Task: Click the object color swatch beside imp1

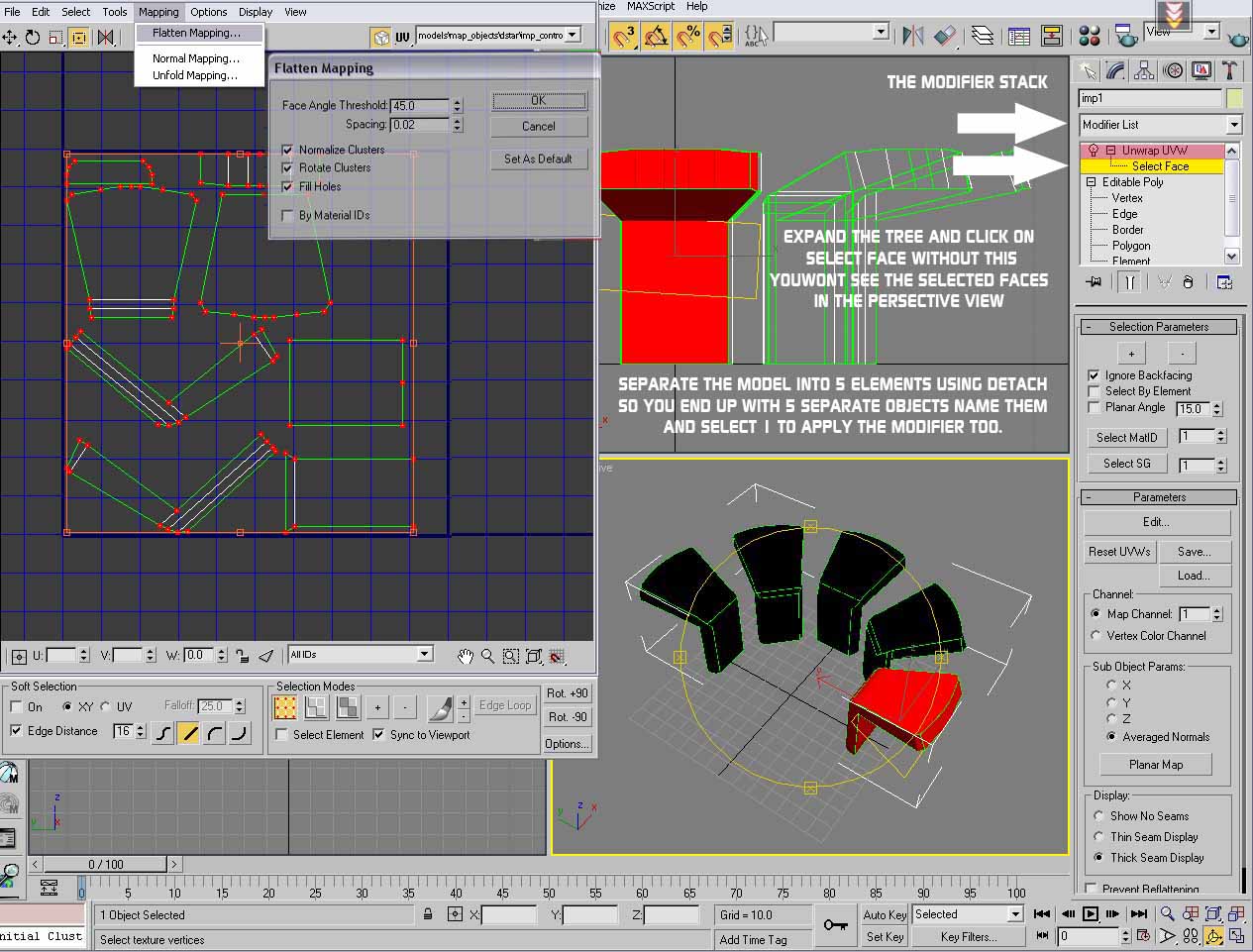Action: (1234, 98)
